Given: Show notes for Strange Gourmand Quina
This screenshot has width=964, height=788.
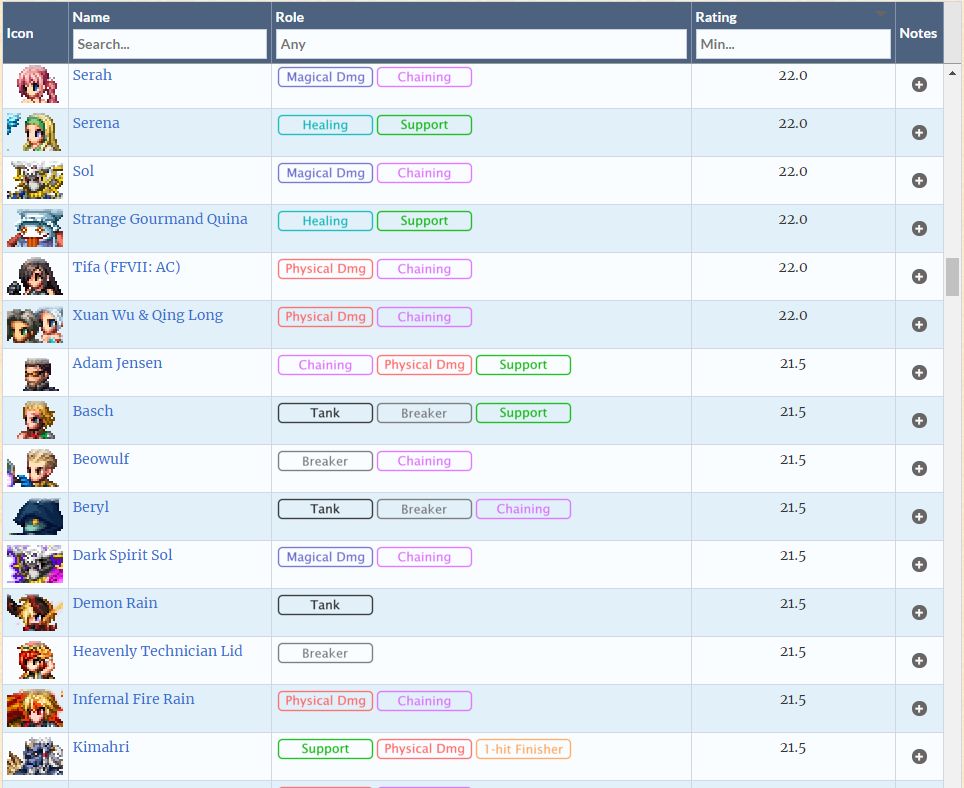Looking at the screenshot, I should pyautogui.click(x=919, y=229).
